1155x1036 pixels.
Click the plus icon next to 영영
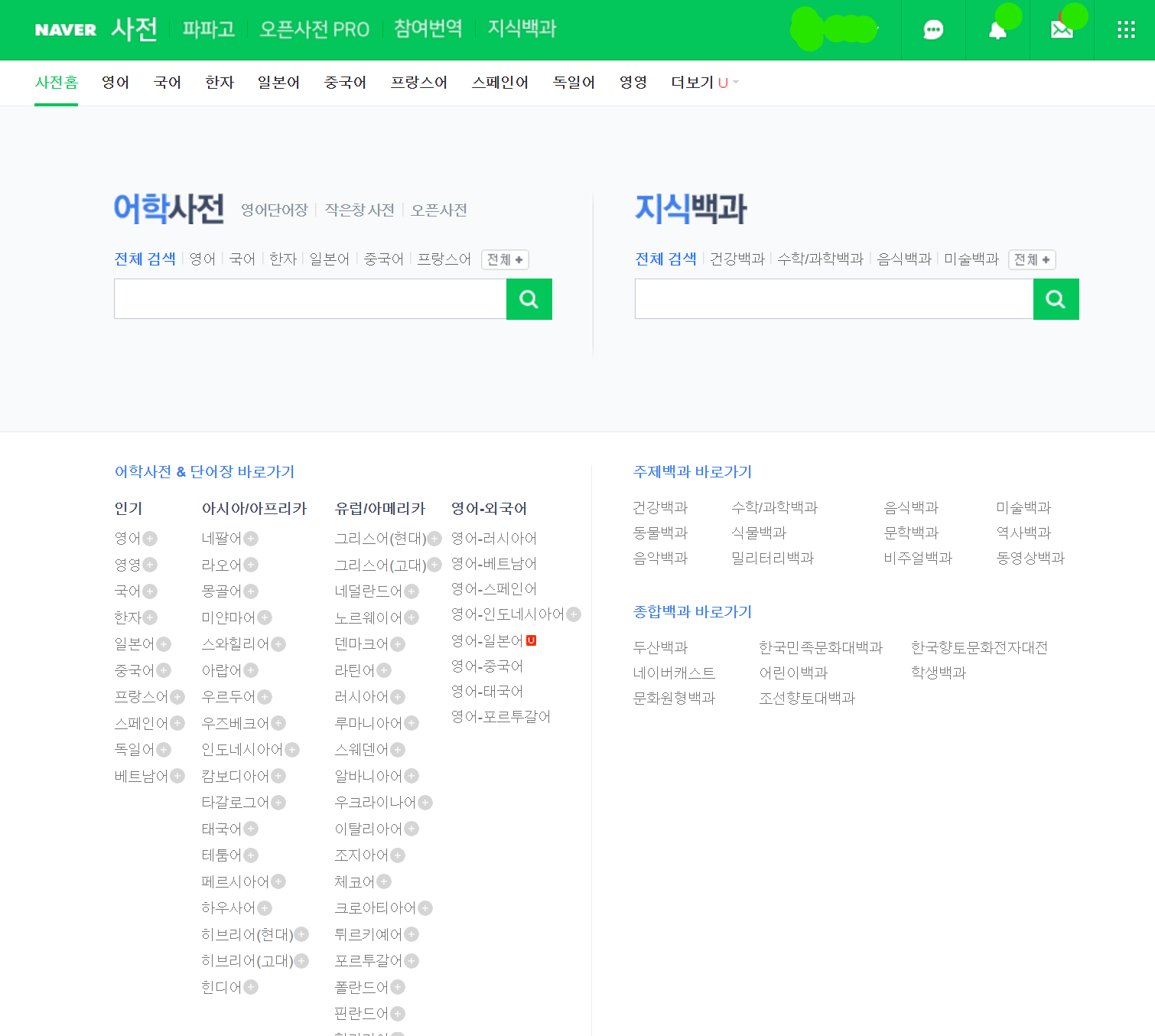point(150,565)
